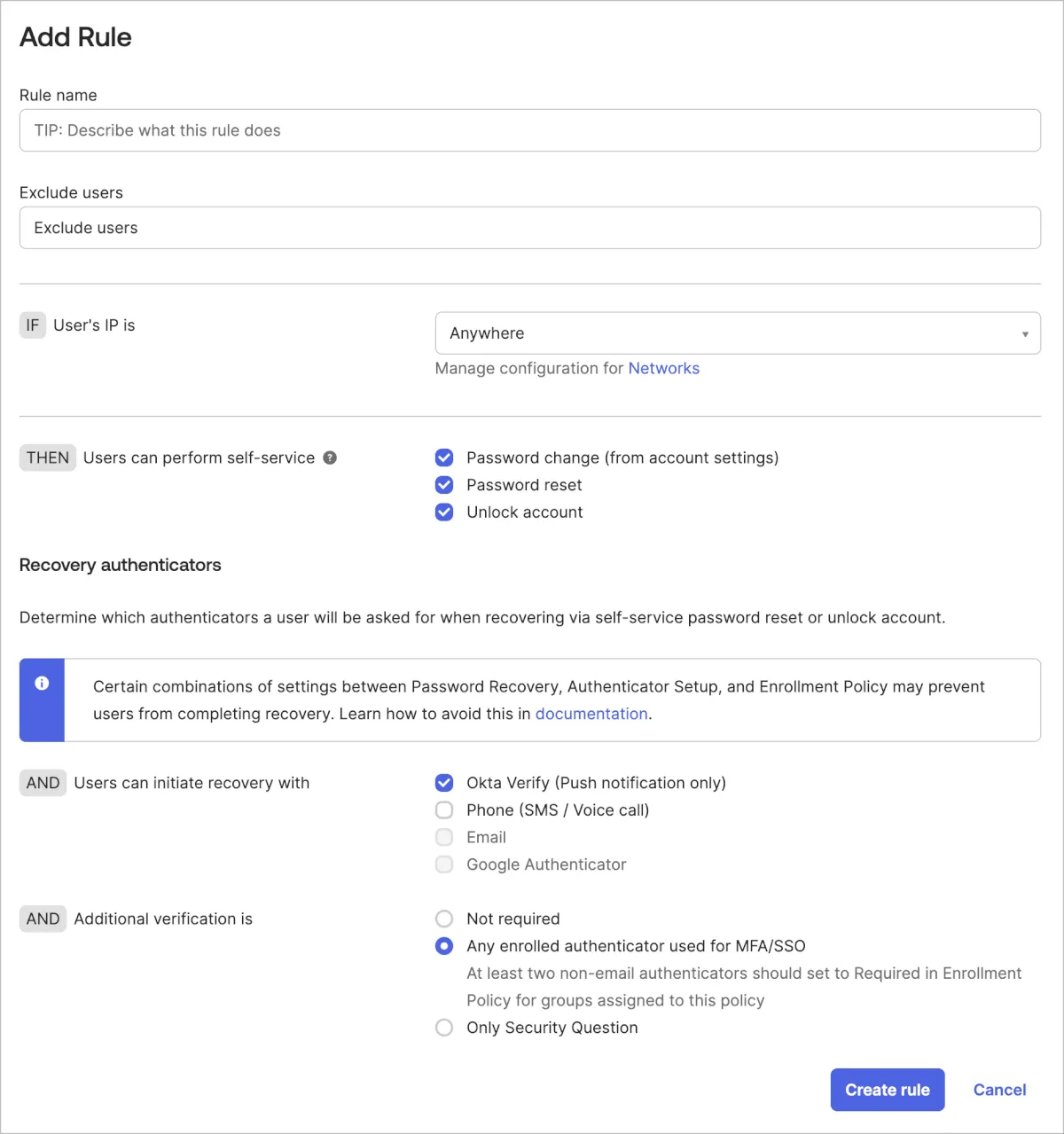
Task: Click the Create rule button
Action: 887,1090
